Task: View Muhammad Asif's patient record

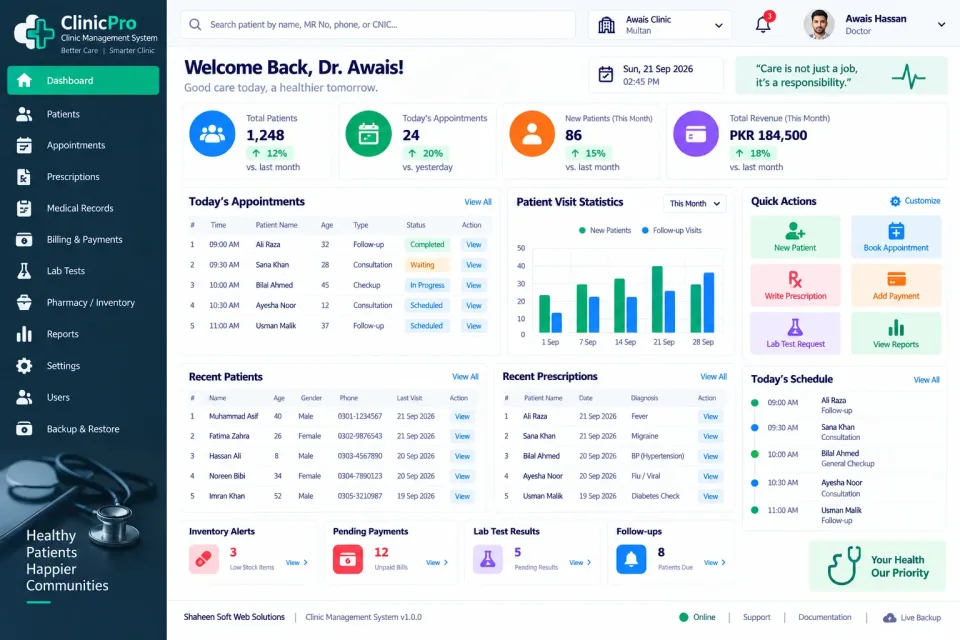Action: coord(462,416)
